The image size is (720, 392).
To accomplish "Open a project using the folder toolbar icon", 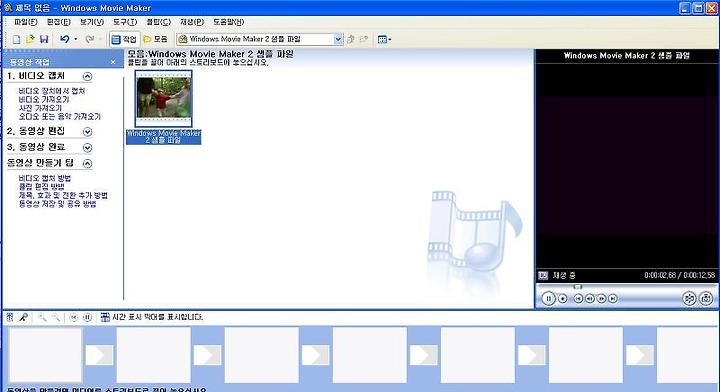I will [30, 39].
